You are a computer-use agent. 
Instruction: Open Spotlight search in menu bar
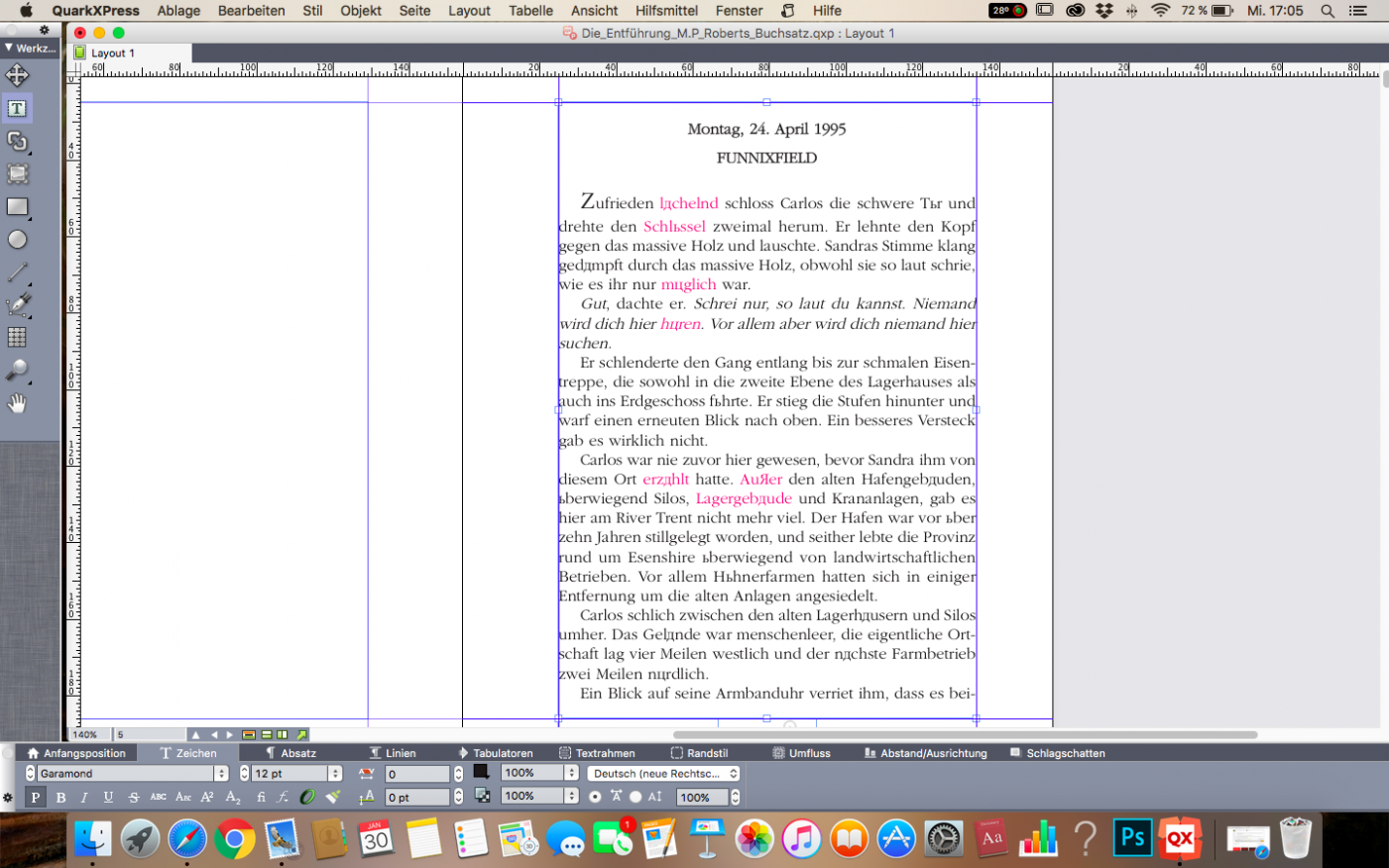pyautogui.click(x=1327, y=11)
